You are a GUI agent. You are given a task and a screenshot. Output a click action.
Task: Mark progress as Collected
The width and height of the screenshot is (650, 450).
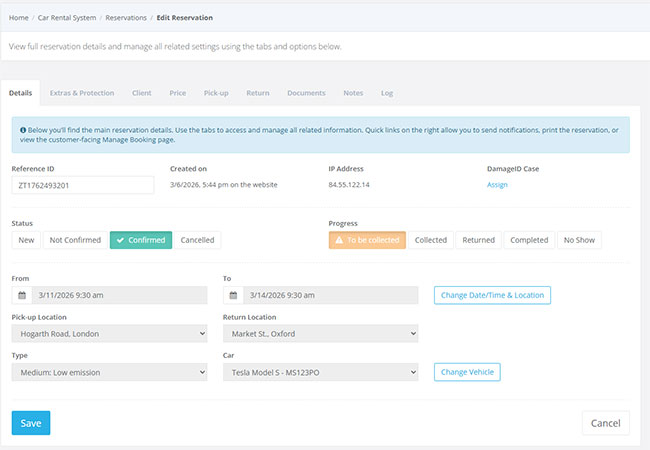point(431,240)
